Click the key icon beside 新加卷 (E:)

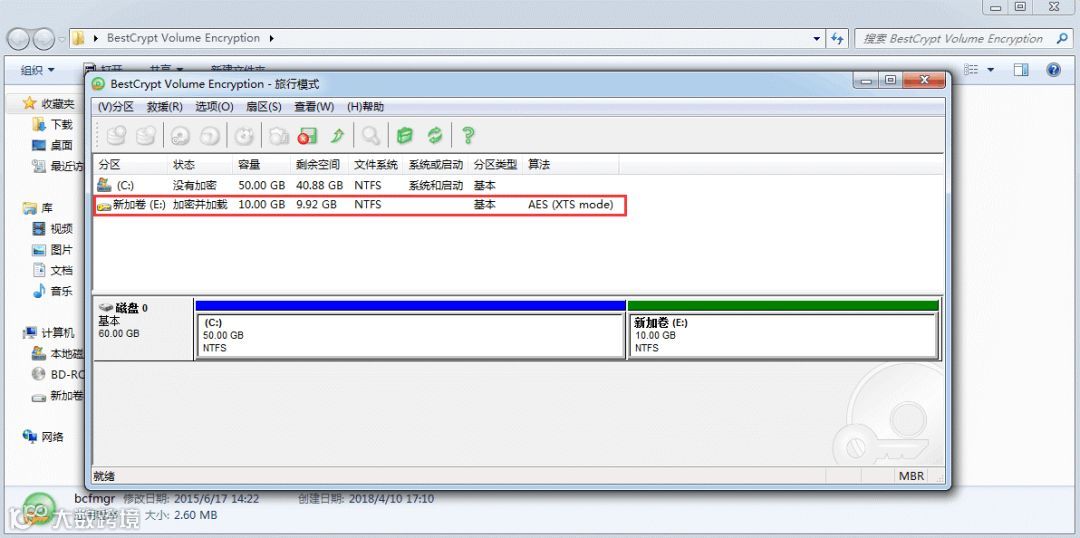click(104, 206)
